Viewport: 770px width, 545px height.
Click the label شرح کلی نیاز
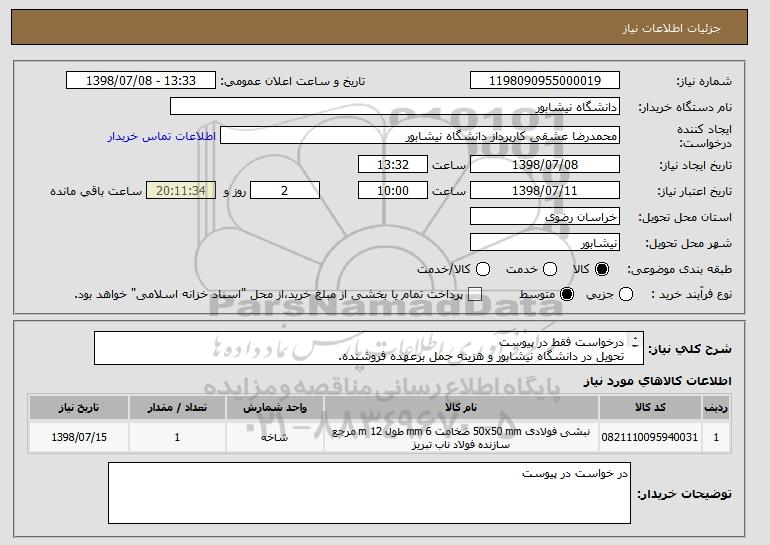(x=689, y=349)
